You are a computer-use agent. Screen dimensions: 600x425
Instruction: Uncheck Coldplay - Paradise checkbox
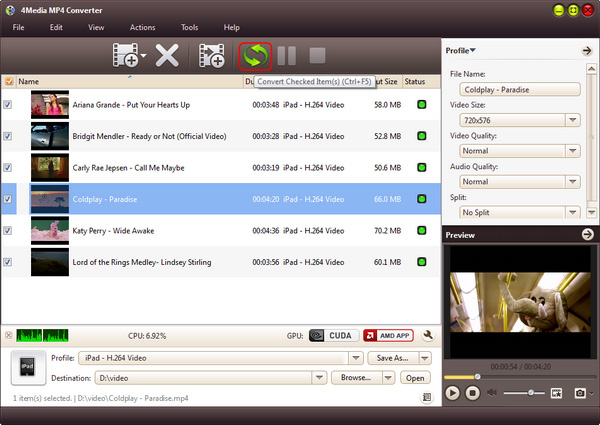click(8, 199)
